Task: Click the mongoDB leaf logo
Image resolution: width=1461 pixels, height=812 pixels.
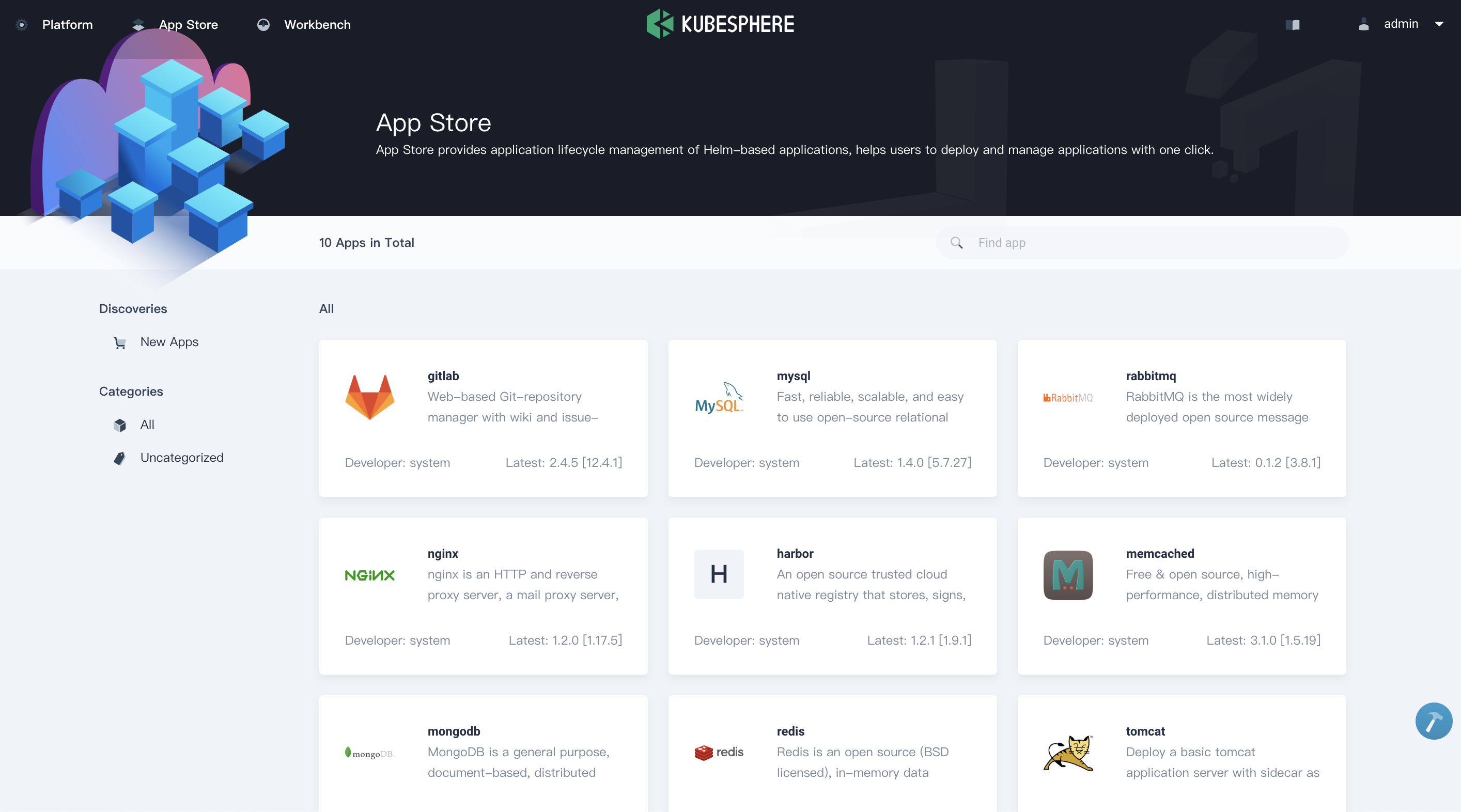Action: pos(370,753)
